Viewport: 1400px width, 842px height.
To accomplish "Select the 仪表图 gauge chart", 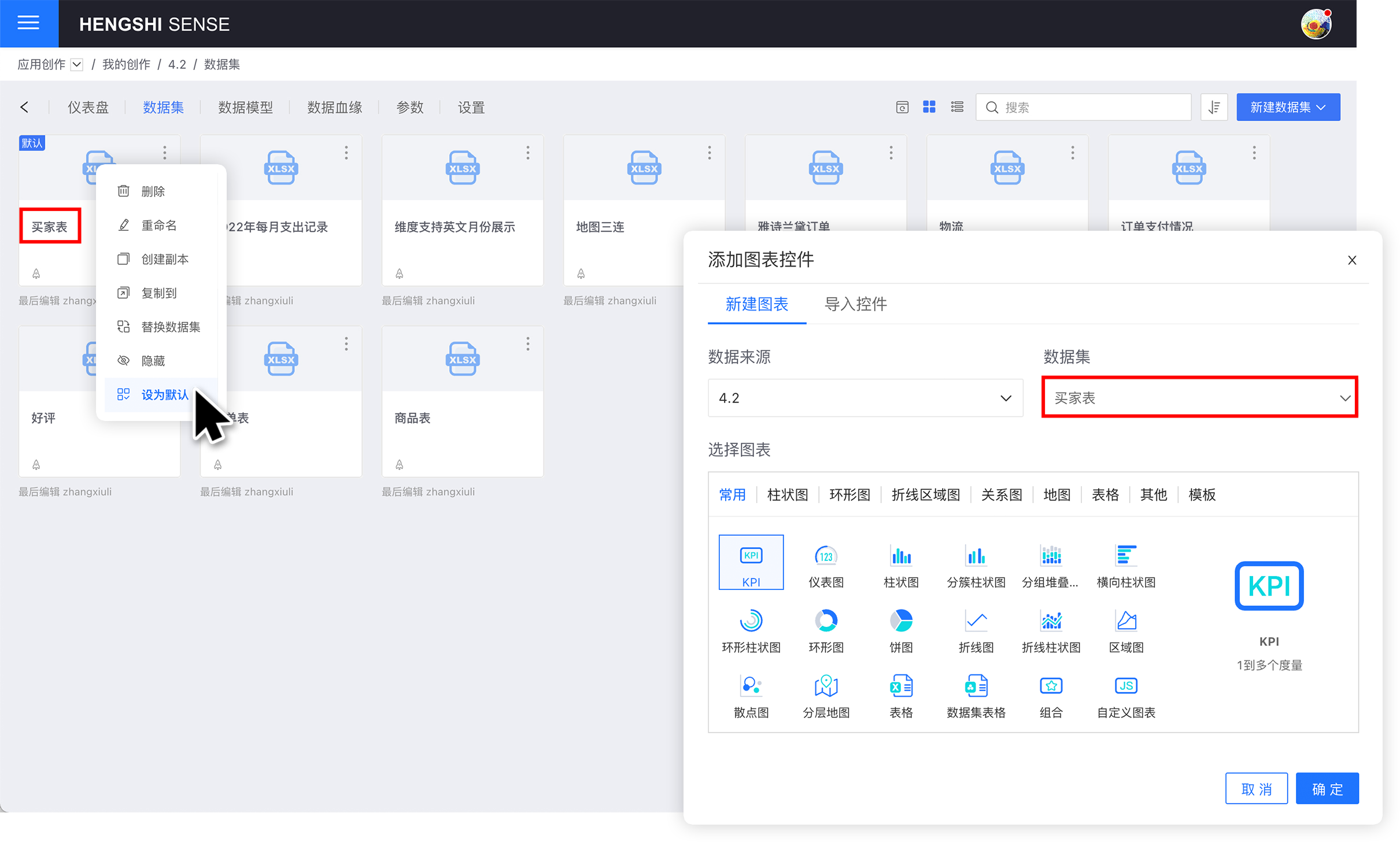I will pyautogui.click(x=825, y=566).
